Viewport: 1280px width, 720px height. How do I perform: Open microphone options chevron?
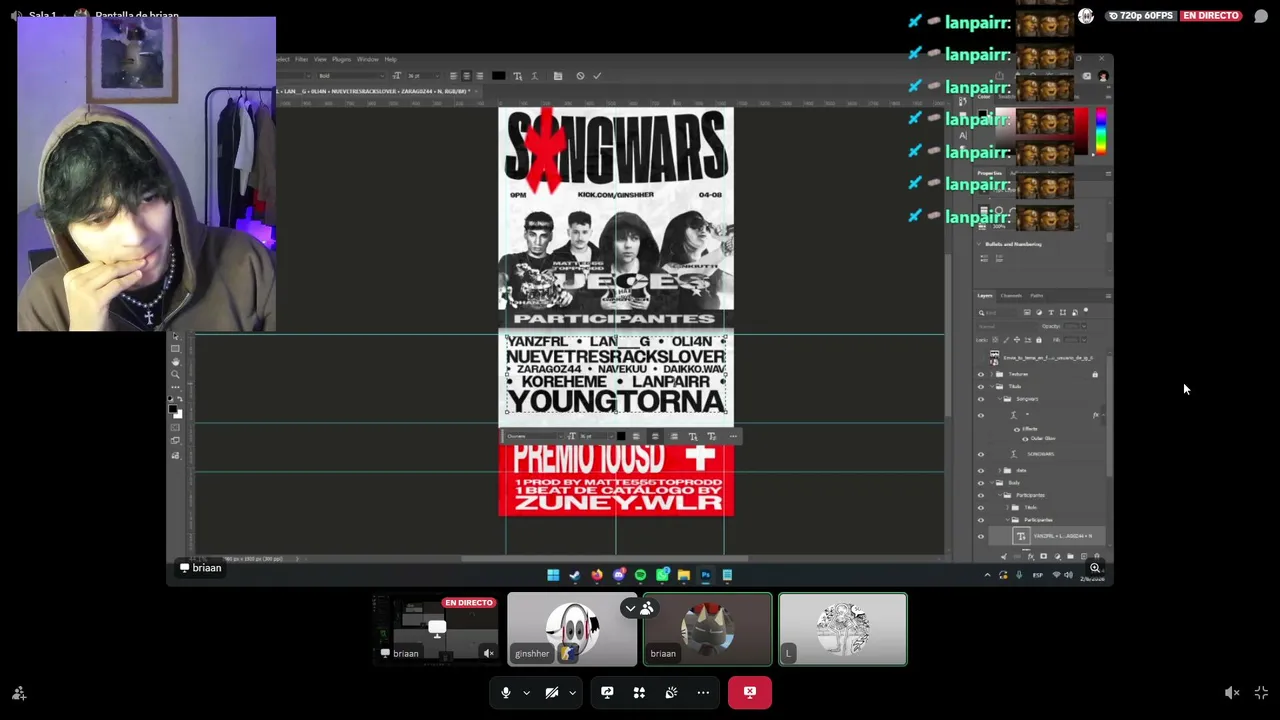click(x=526, y=692)
